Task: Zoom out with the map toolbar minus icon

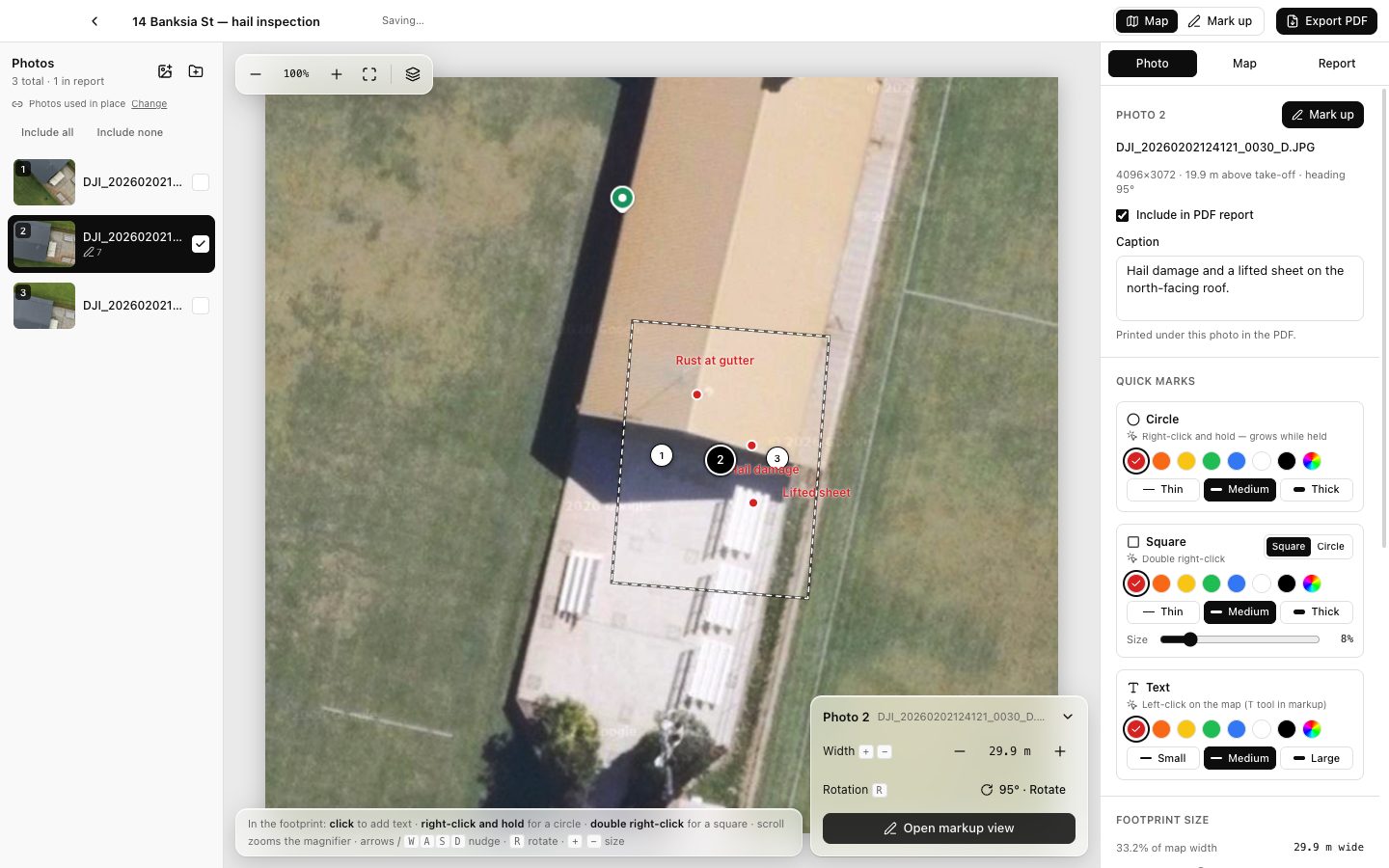Action: 256,74
